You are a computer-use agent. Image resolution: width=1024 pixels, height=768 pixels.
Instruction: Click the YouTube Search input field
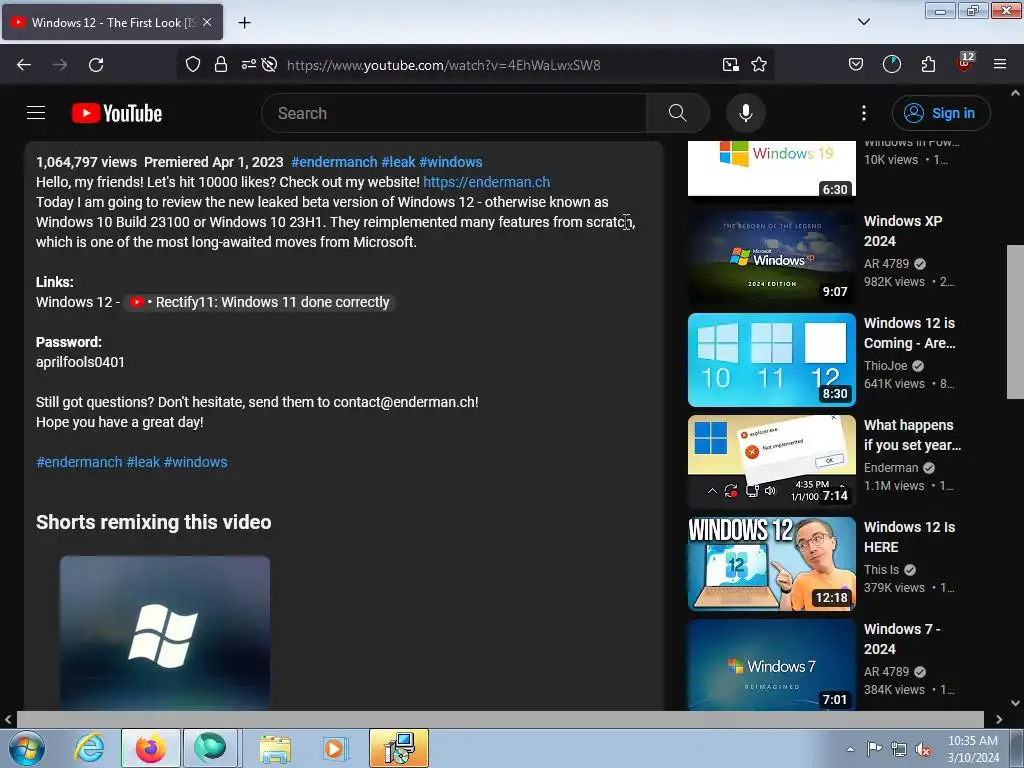coord(455,113)
